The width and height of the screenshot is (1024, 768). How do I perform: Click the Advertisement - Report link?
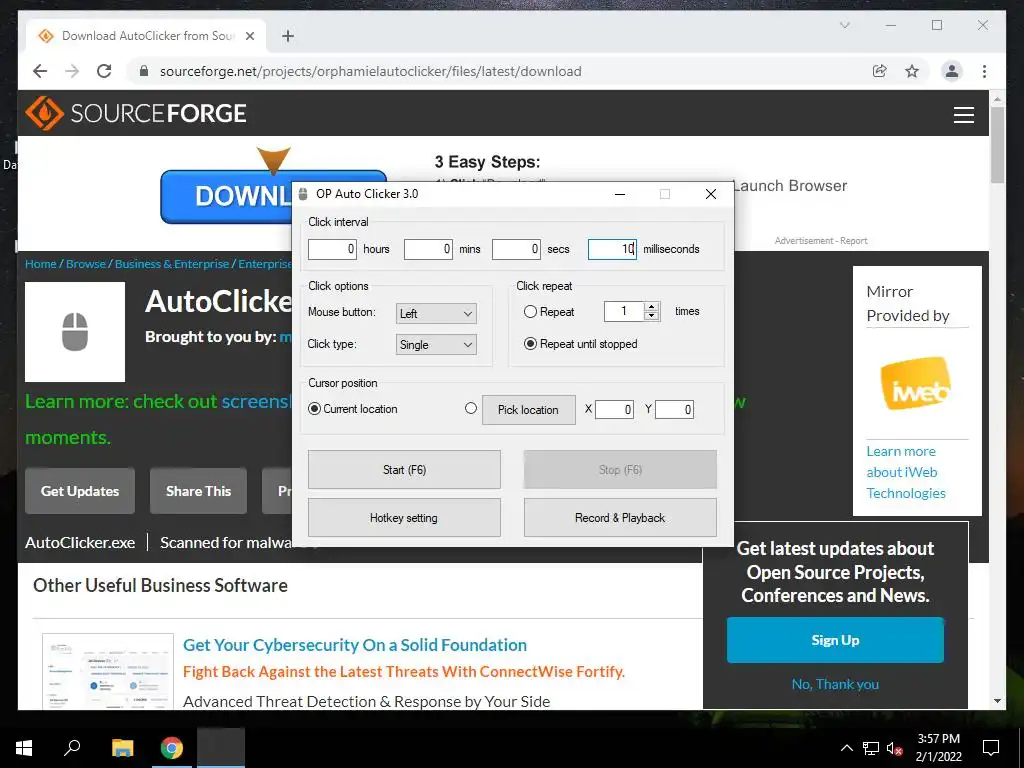[x=821, y=241]
